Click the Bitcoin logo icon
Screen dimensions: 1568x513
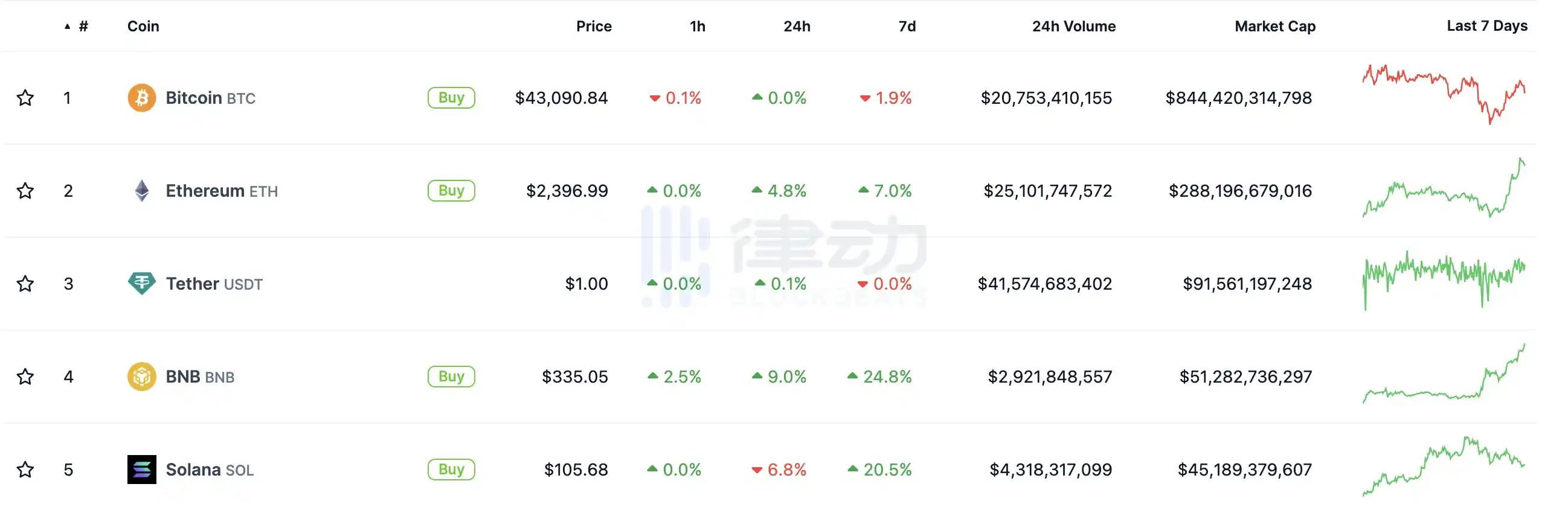[141, 97]
